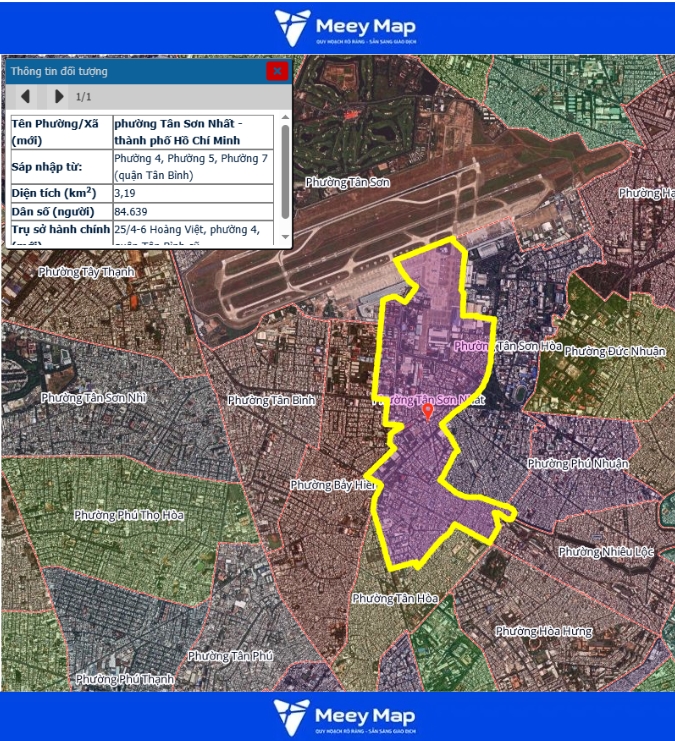Click the Phường Phú Thọ Hòa label
The height and width of the screenshot is (741, 675).
tap(129, 515)
